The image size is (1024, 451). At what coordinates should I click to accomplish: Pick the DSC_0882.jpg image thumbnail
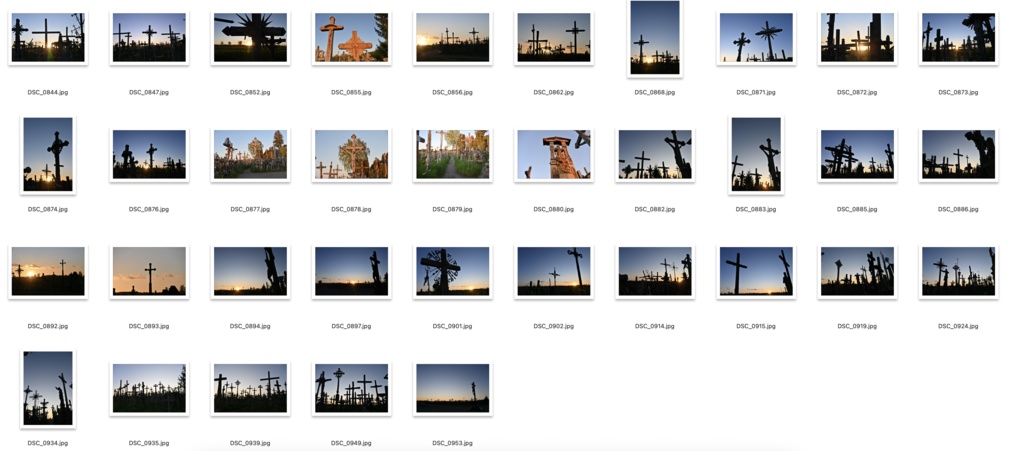[655, 155]
